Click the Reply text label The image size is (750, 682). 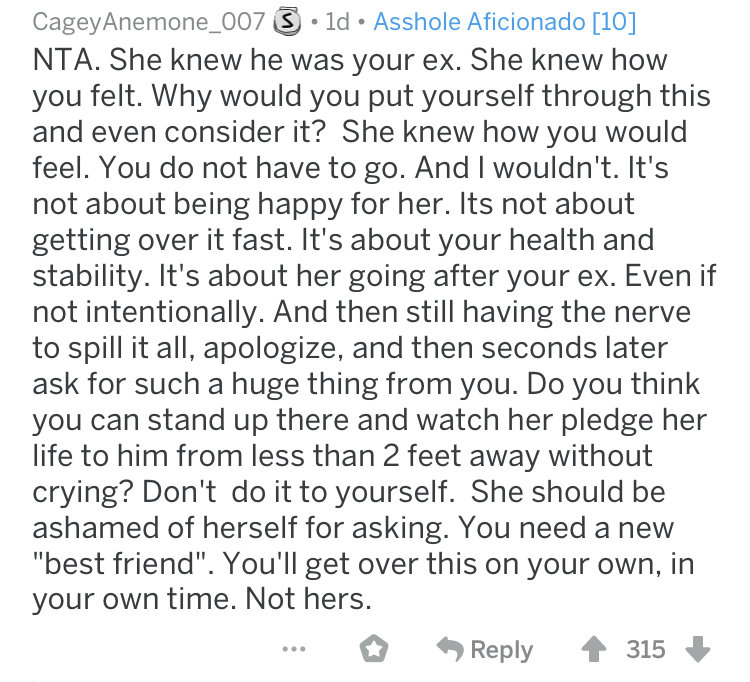(x=501, y=650)
